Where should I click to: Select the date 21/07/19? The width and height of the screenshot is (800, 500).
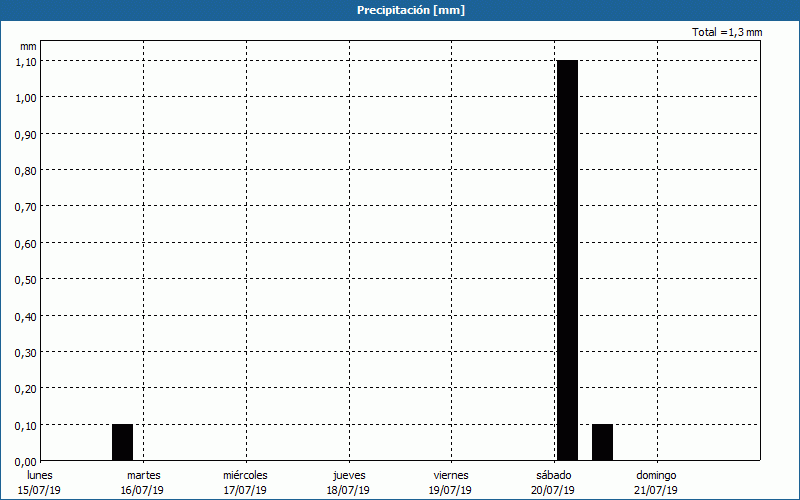point(656,490)
